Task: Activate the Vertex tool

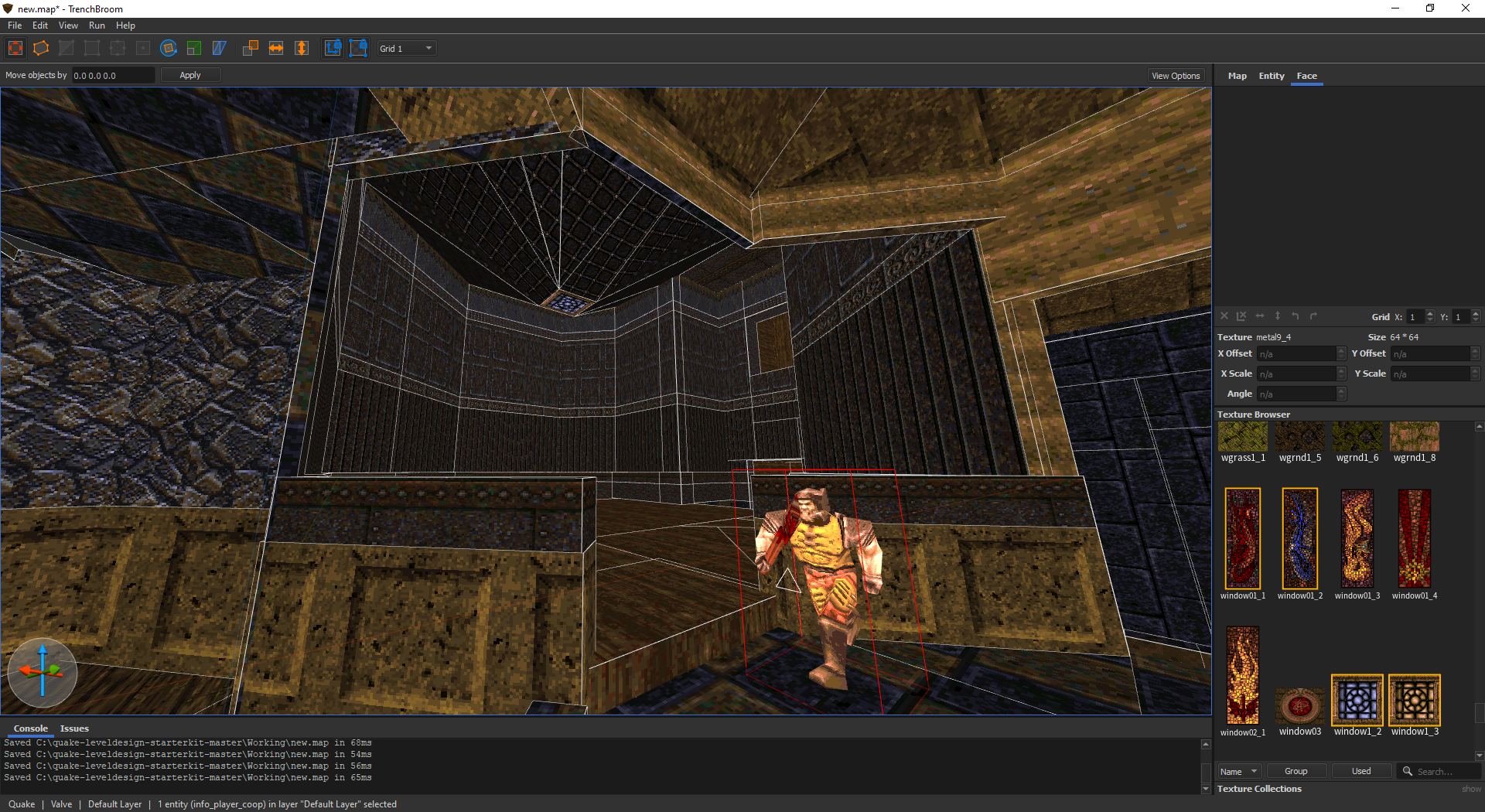Action: (92, 48)
